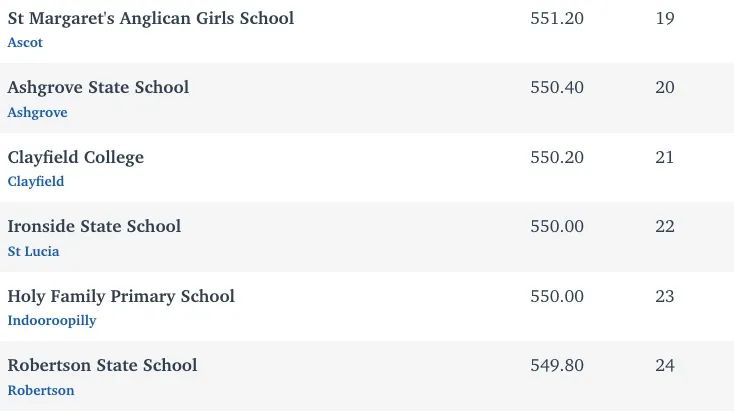
Task: Open the Clayfield suburb link
Action: pyautogui.click(x=36, y=182)
